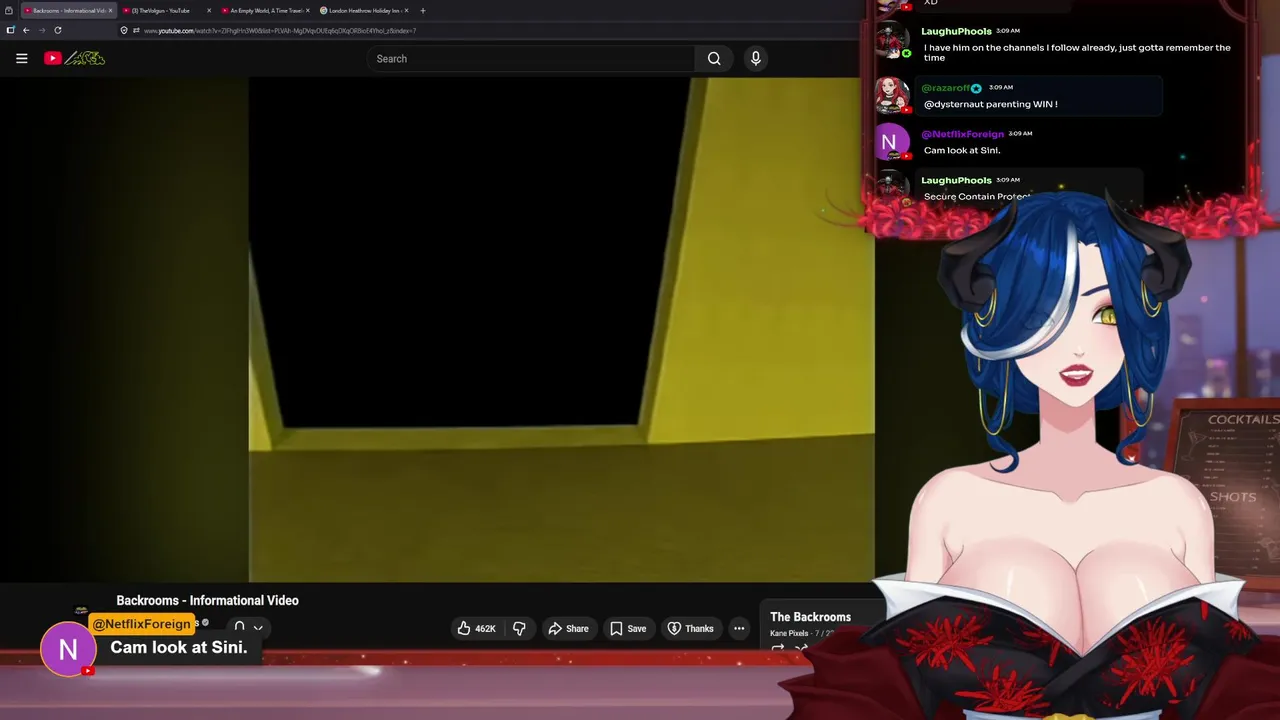Screen dimensions: 1280x720
Task: Click the 'Cam look at Sini.' chat message
Action: 962,150
